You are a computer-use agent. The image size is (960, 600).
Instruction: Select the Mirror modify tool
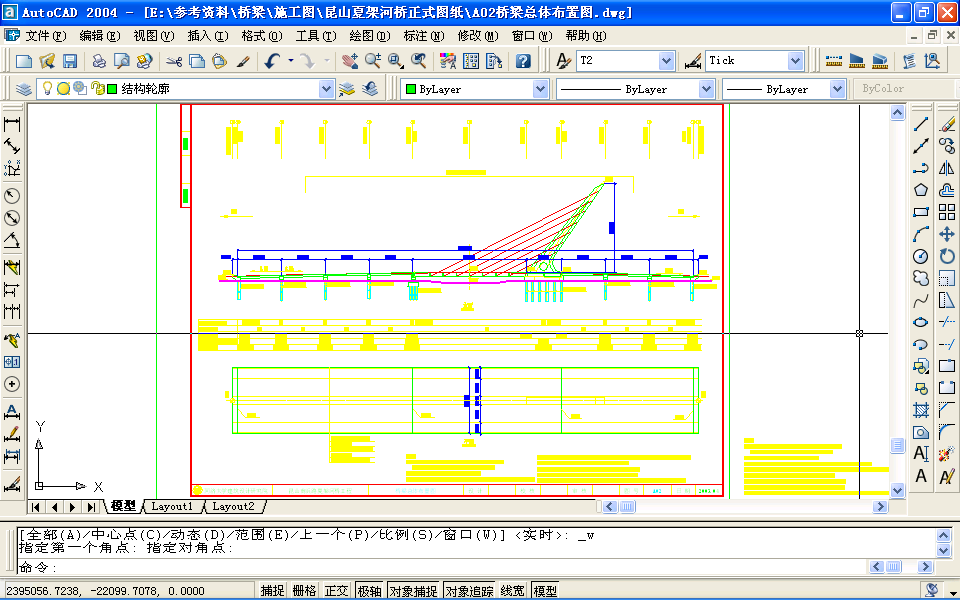[x=947, y=168]
